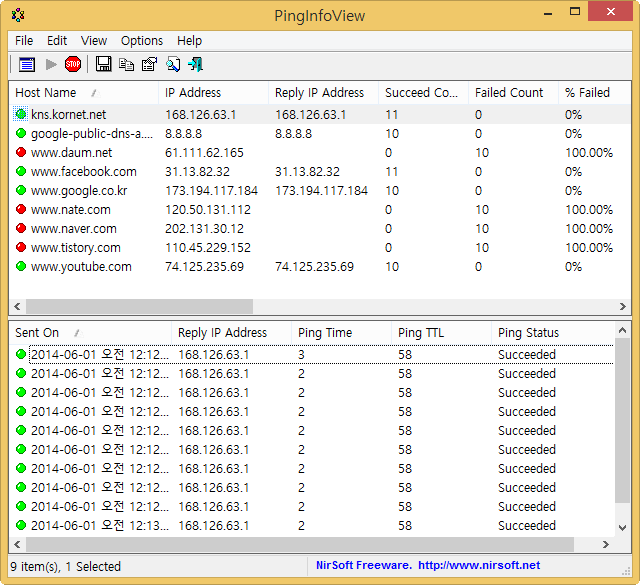Select the www.google.co.kr host row

point(320,190)
